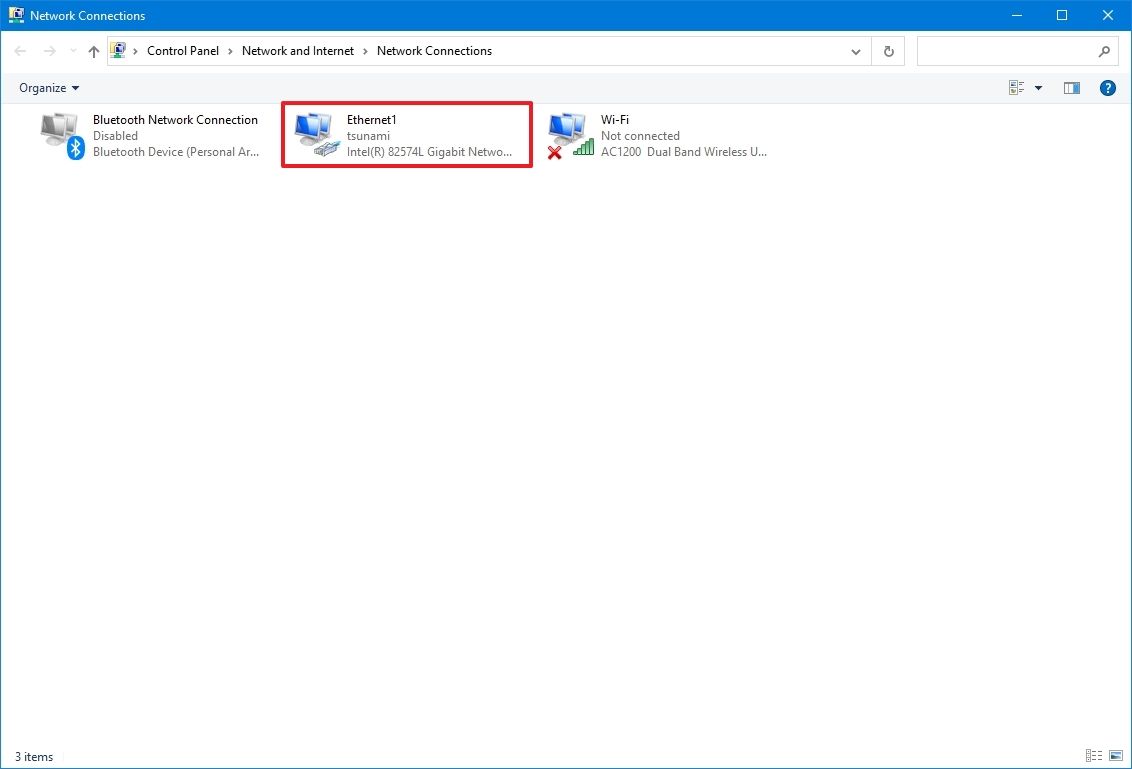Screen dimensions: 1132x769
Task: Open the address bar history dropdown
Action: [x=855, y=50]
